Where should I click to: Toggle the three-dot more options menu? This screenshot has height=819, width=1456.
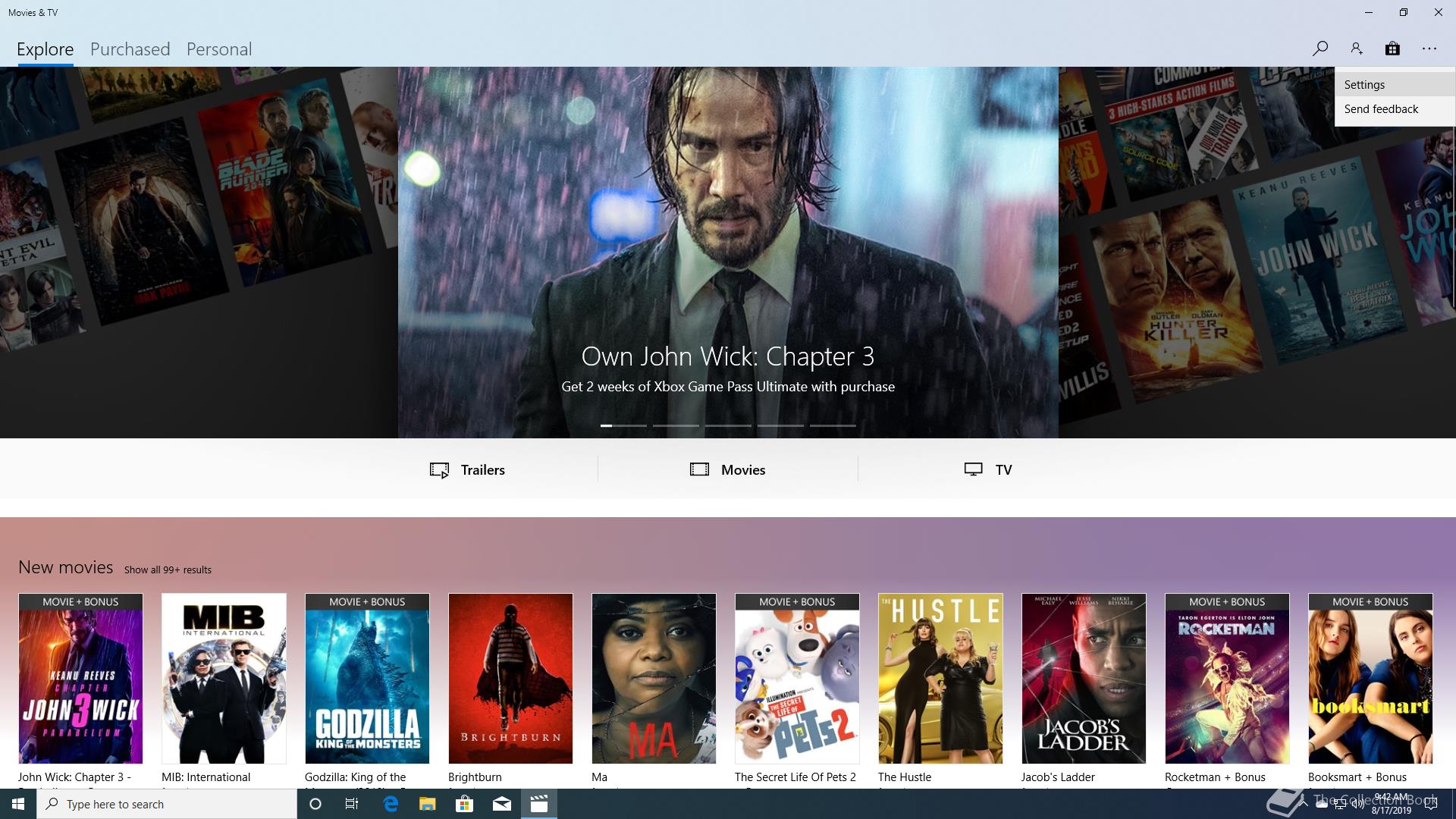coord(1429,49)
